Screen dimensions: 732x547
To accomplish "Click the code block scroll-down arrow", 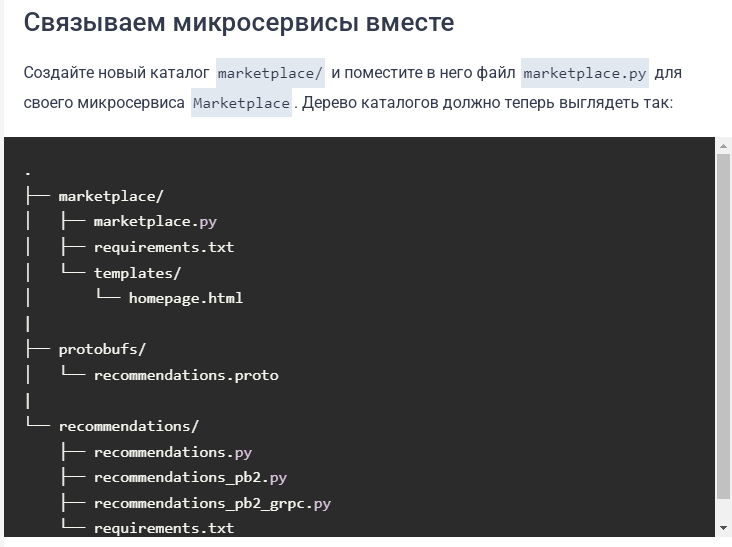I will pyautogui.click(x=723, y=527).
